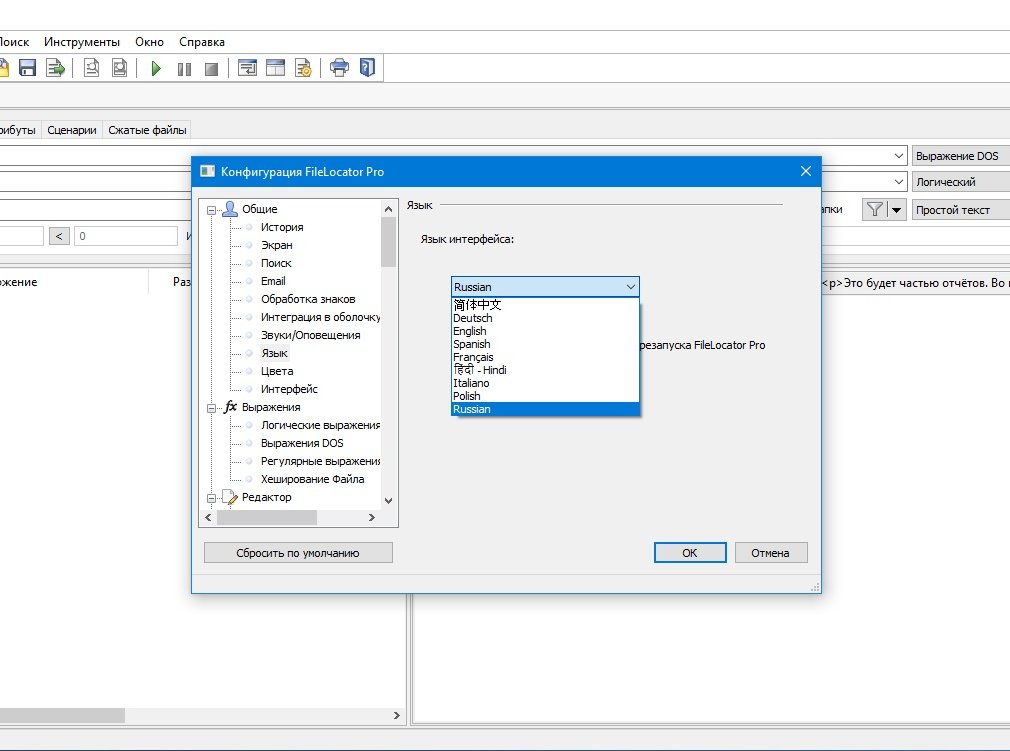The height and width of the screenshot is (751, 1010).
Task: Select Экран in the settings tree
Action: (276, 245)
